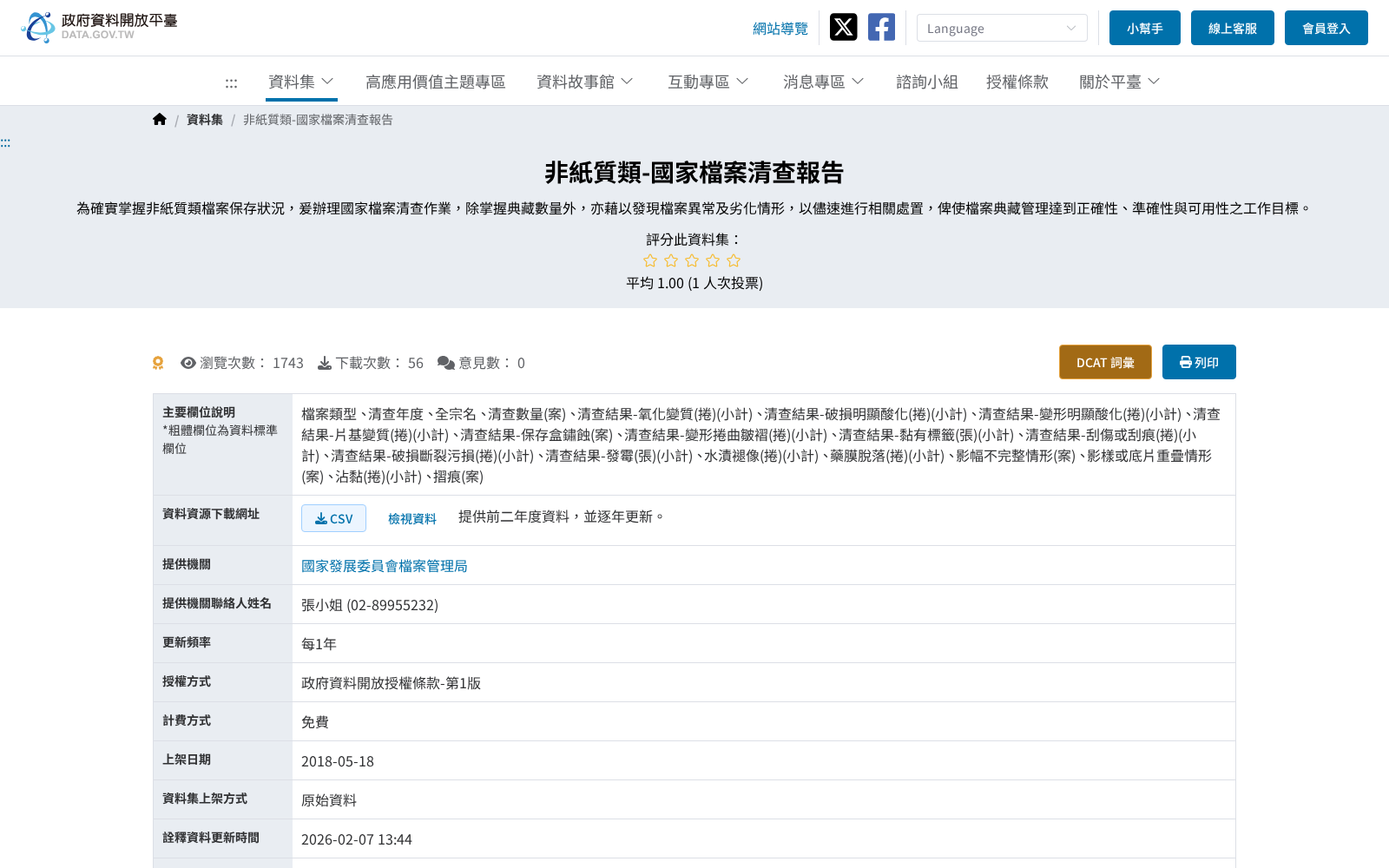Click the 主要欄位說明 row label

point(199,412)
